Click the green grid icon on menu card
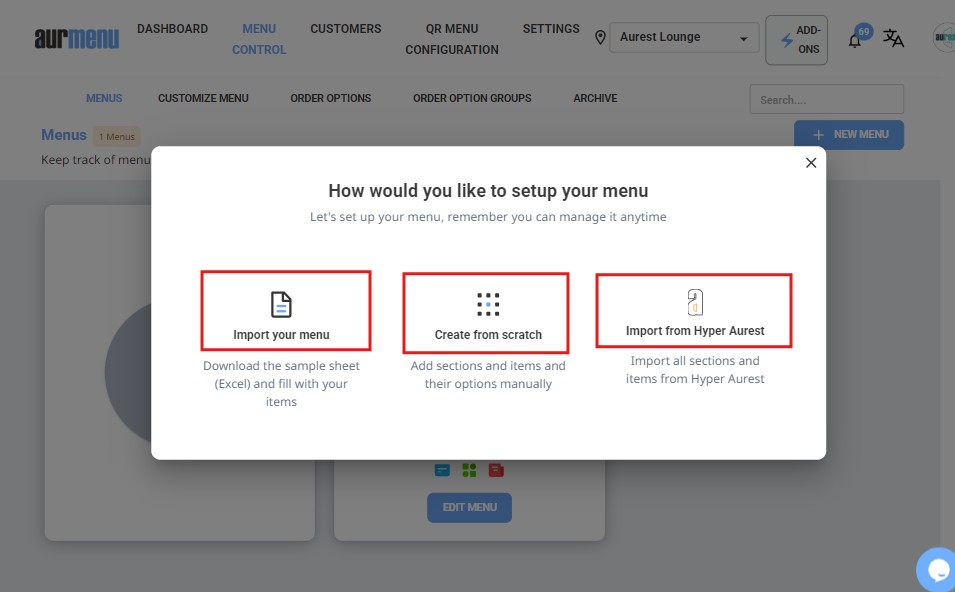This screenshot has width=955, height=592. [469, 470]
